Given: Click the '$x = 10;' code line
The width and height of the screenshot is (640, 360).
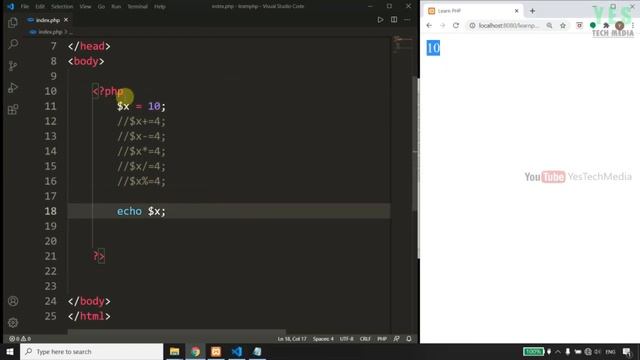Looking at the screenshot, I should coord(141,106).
